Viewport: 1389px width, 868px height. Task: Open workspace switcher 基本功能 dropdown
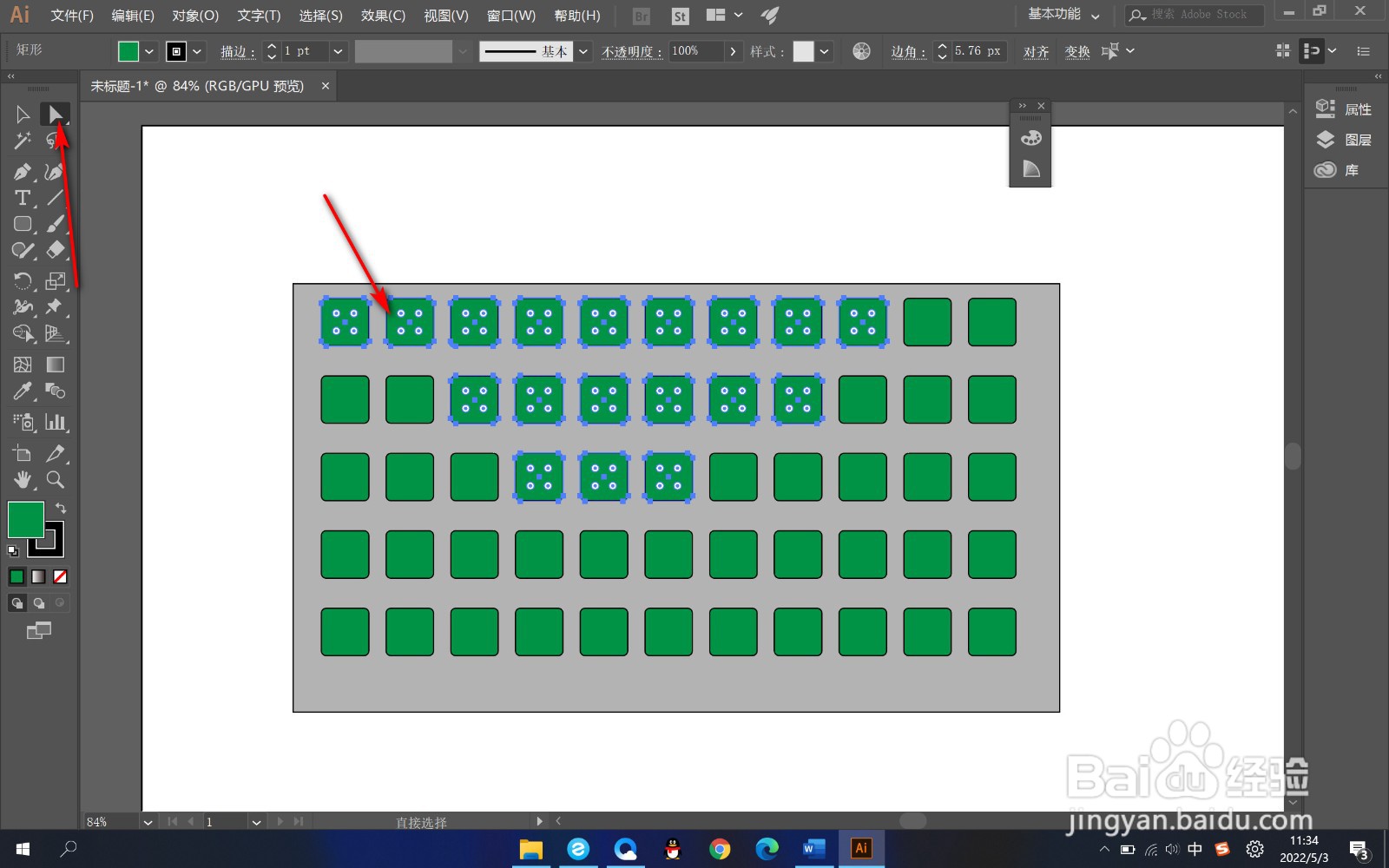[1064, 15]
